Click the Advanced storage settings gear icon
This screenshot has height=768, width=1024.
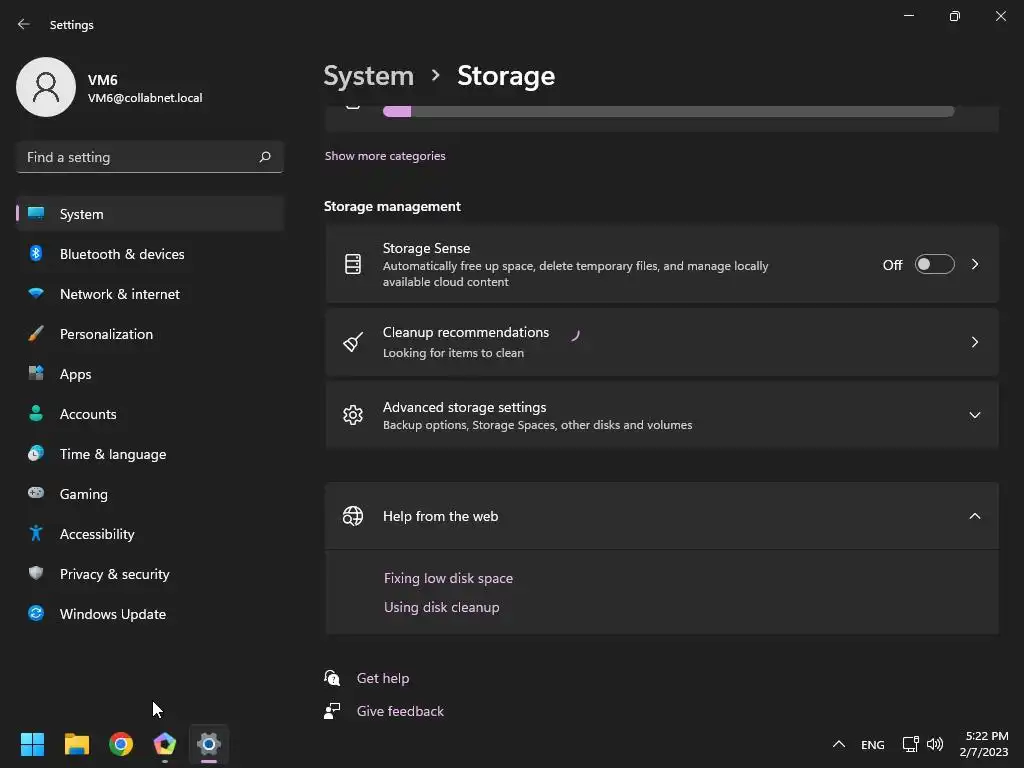[x=352, y=415]
